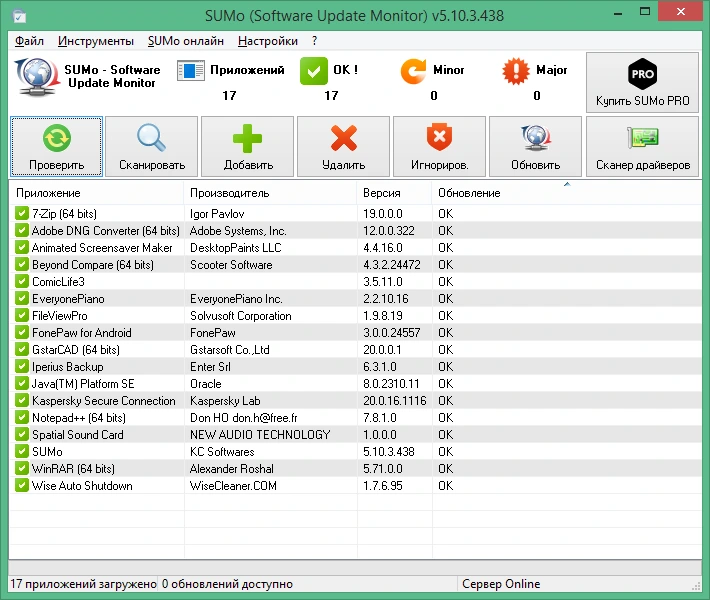Viewport: 710px width, 600px height.
Task: Click the green check next to 7-Zip
Action: coord(21,213)
